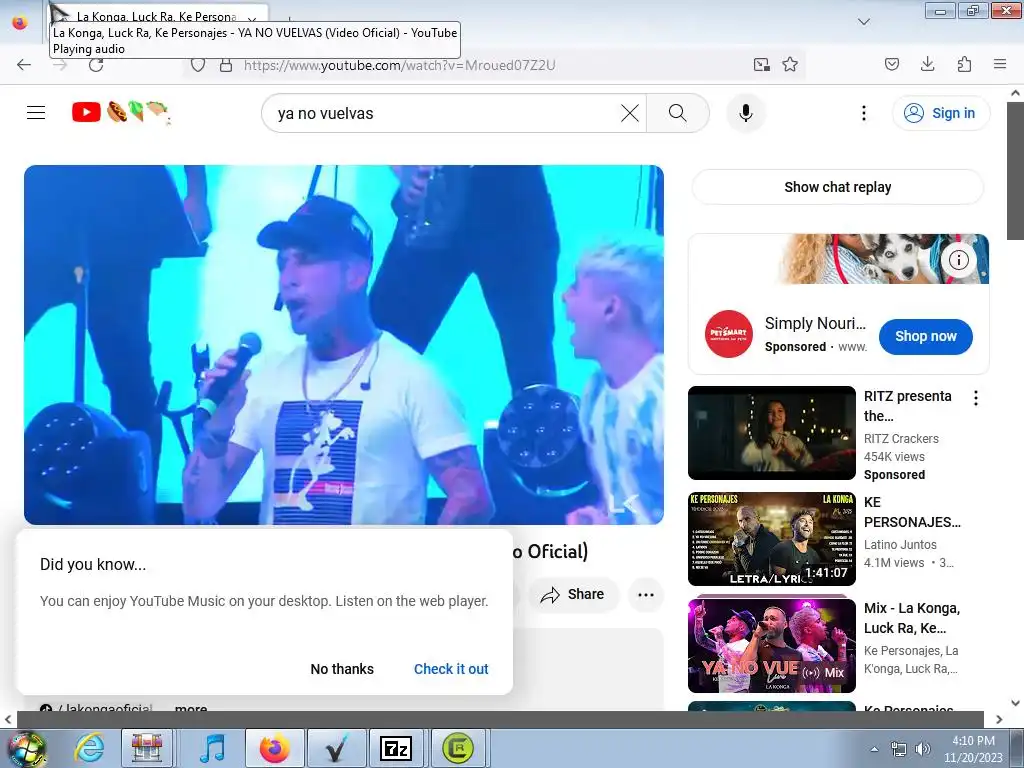This screenshot has height=768, width=1024.
Task: Open options for the RITZ presenta video
Action: [976, 398]
